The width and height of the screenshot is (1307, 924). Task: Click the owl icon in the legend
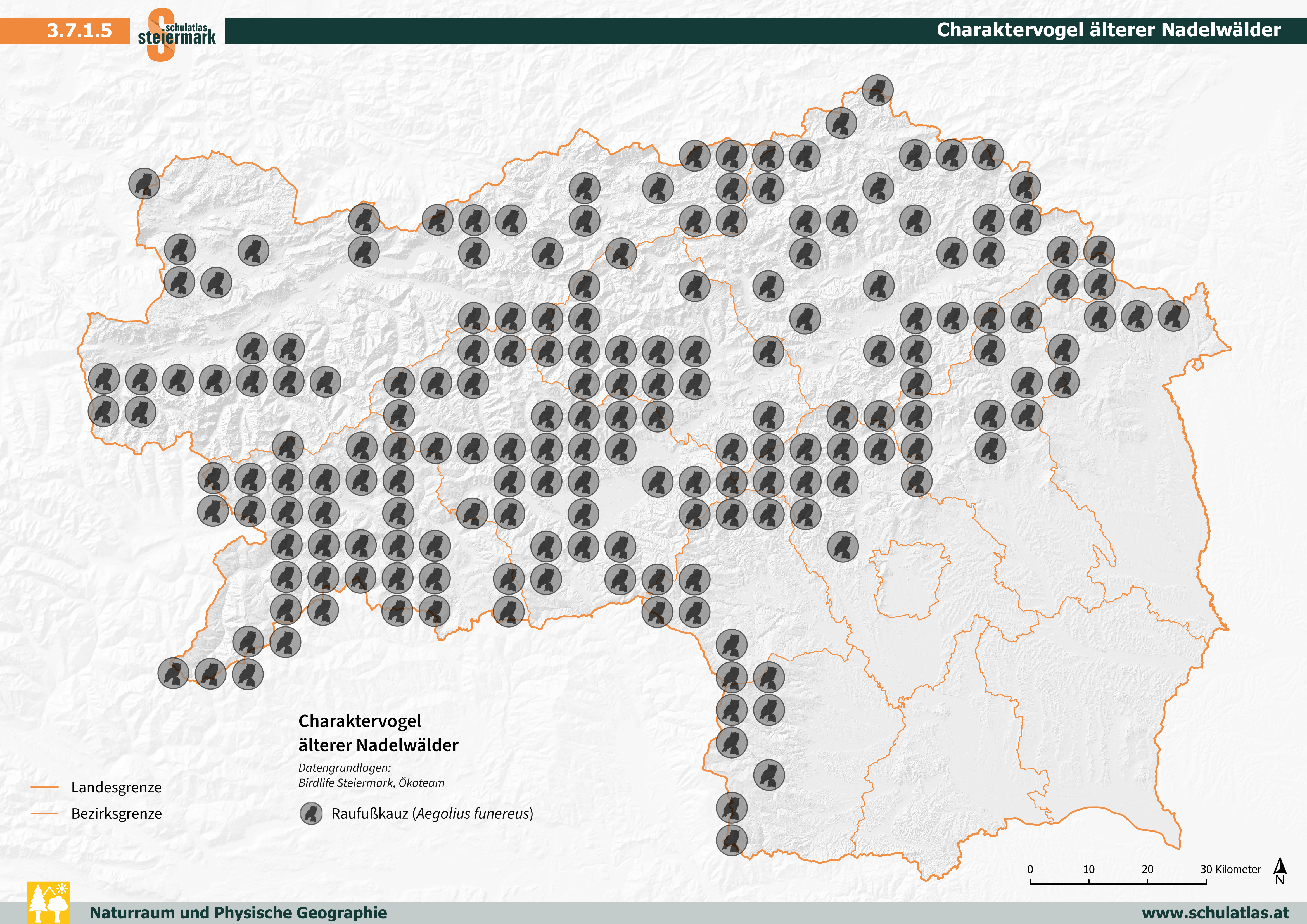click(311, 814)
